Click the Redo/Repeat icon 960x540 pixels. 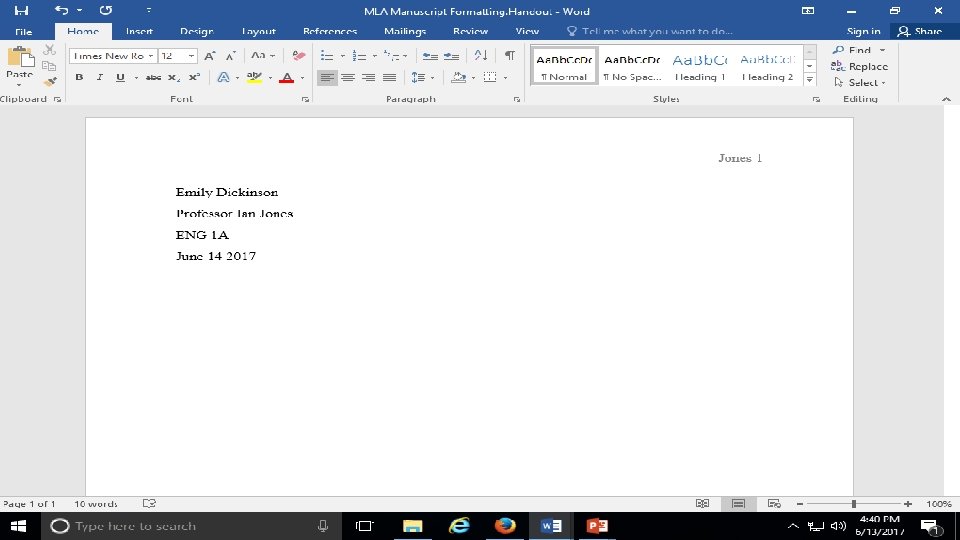[x=106, y=10]
